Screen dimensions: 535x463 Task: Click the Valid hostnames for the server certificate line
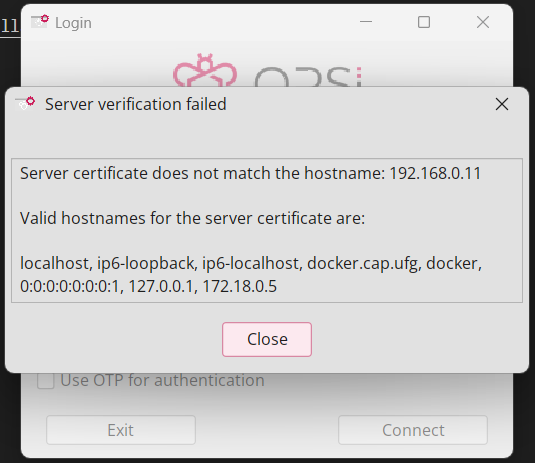pos(192,218)
